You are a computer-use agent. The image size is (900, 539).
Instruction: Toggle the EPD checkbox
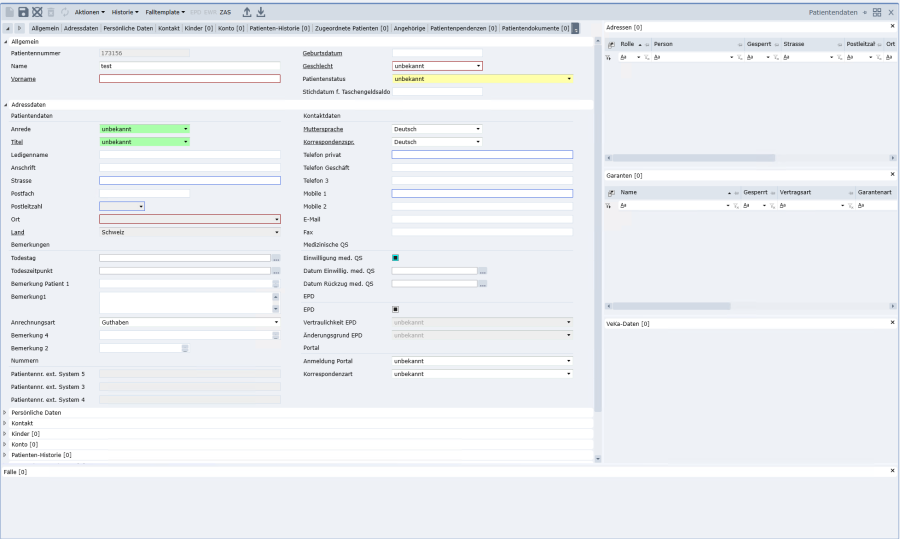pyautogui.click(x=396, y=309)
